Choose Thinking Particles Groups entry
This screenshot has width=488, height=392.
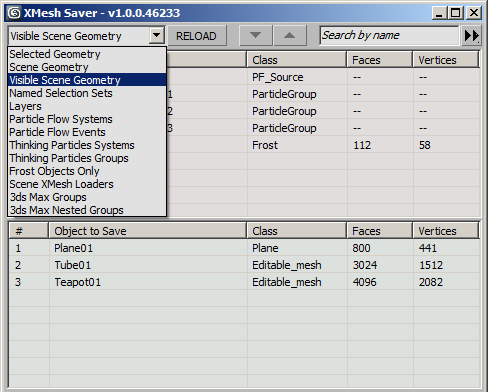click(87, 158)
